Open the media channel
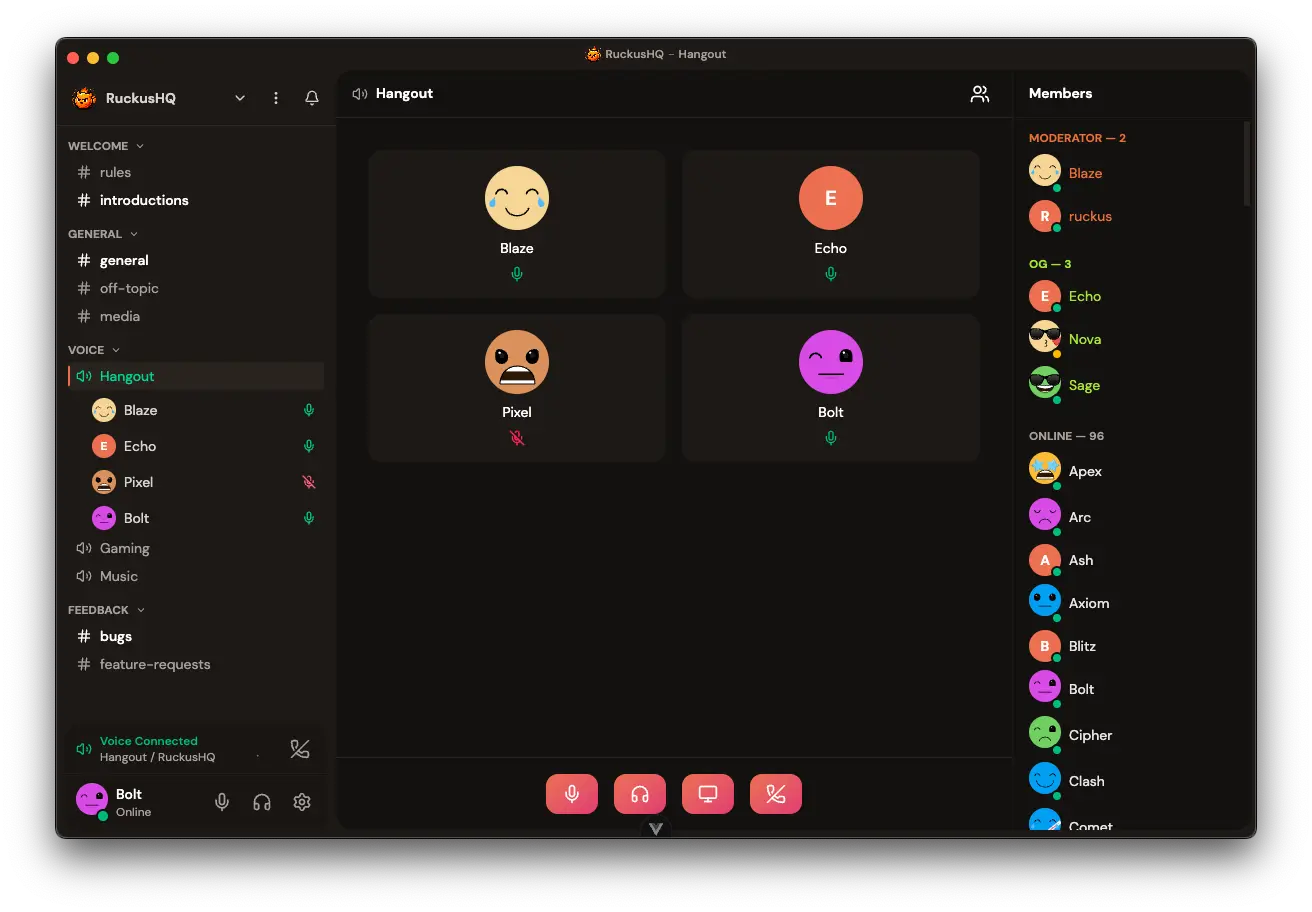 [196, 316]
